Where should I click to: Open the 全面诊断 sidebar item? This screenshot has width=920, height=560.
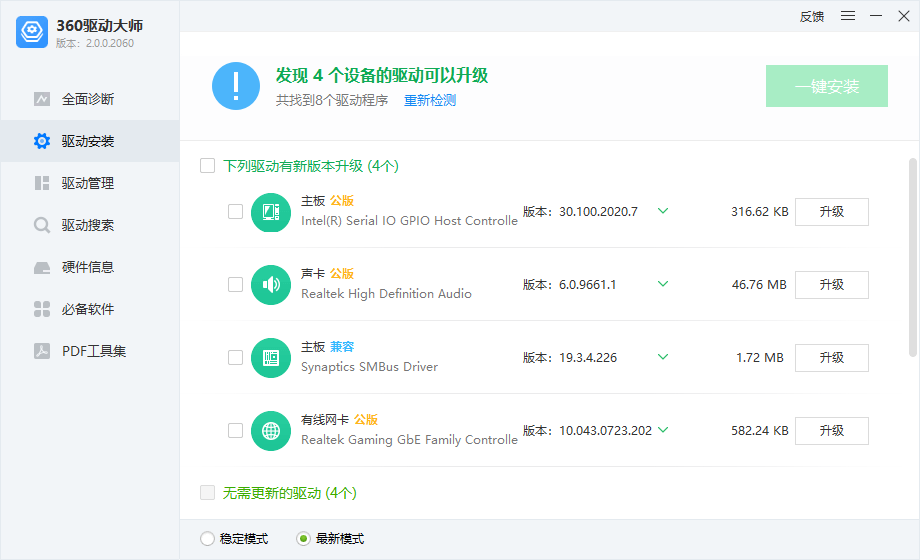90,99
